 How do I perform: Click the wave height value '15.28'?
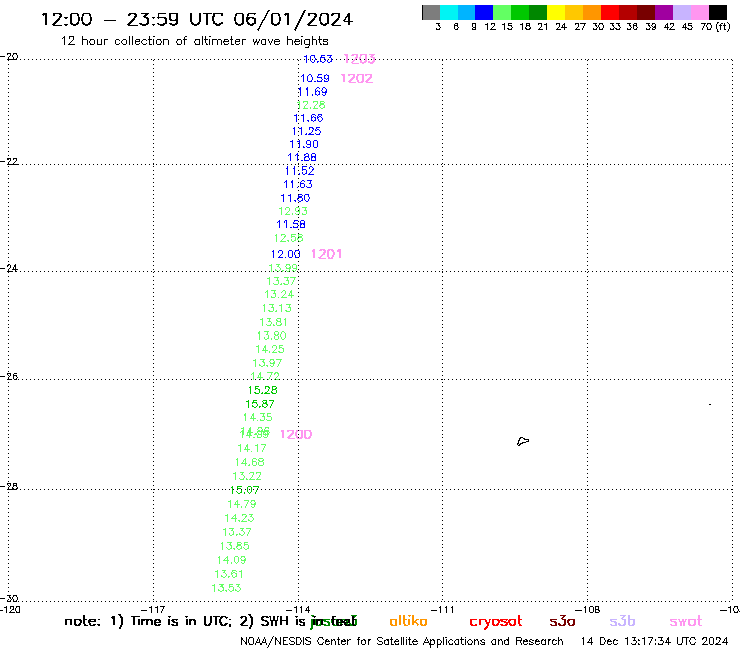coord(262,390)
